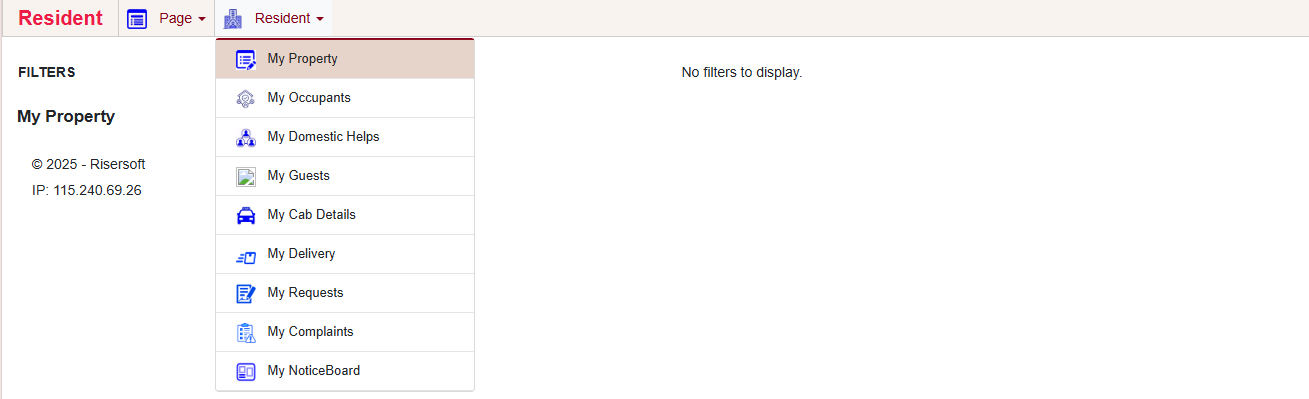1309x399 pixels.
Task: Click the Resident brand link
Action: 60,18
